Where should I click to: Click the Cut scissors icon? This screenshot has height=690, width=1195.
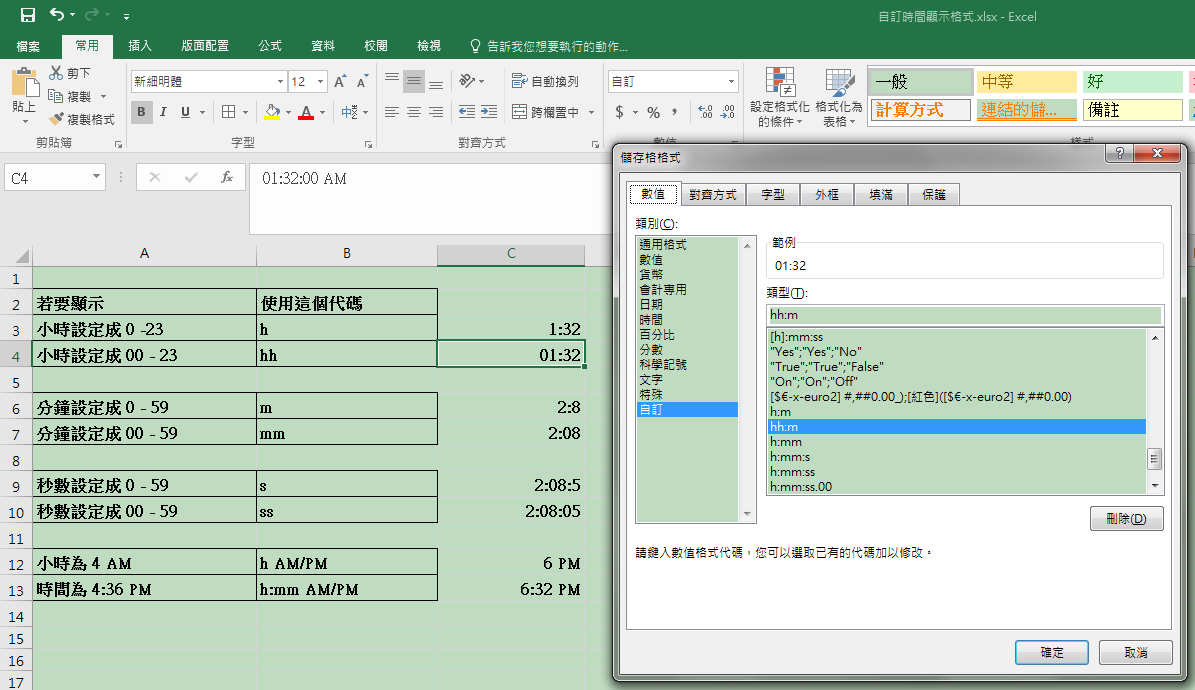[x=56, y=72]
